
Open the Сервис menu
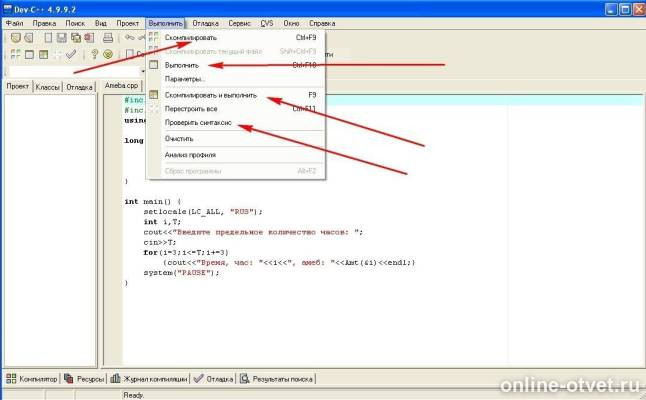click(238, 21)
